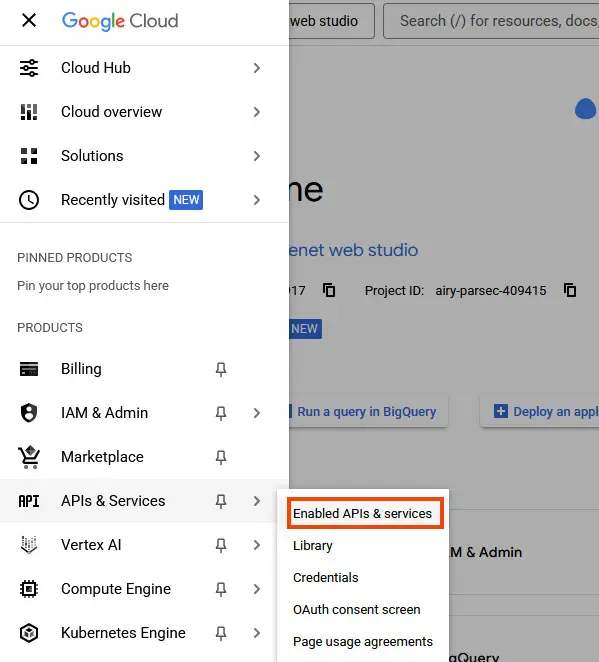Pin Compute Engine product
599x662 pixels.
(221, 589)
